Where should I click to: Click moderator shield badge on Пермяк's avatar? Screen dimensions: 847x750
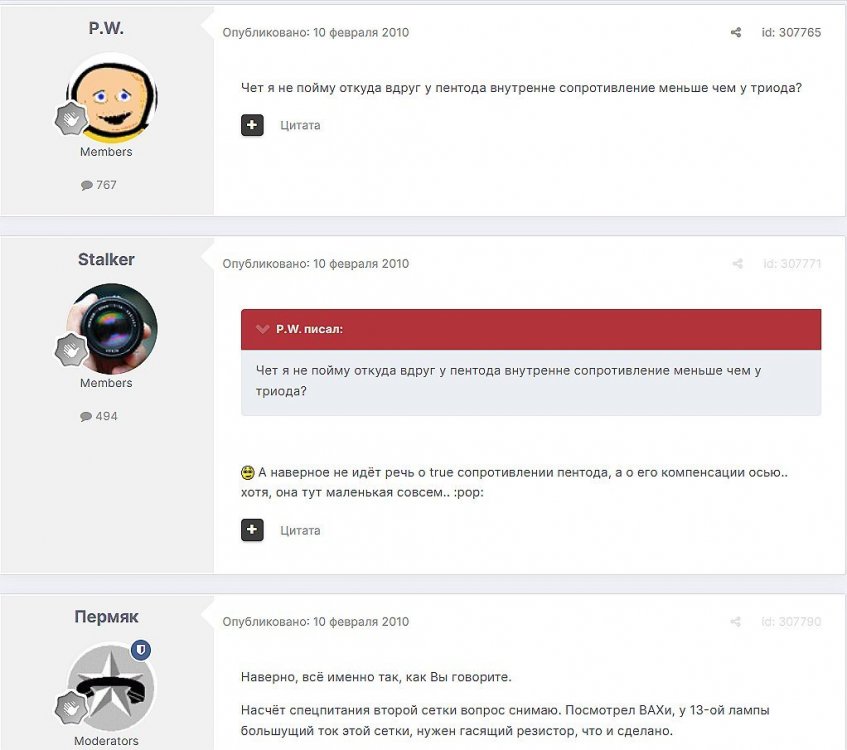[x=141, y=650]
